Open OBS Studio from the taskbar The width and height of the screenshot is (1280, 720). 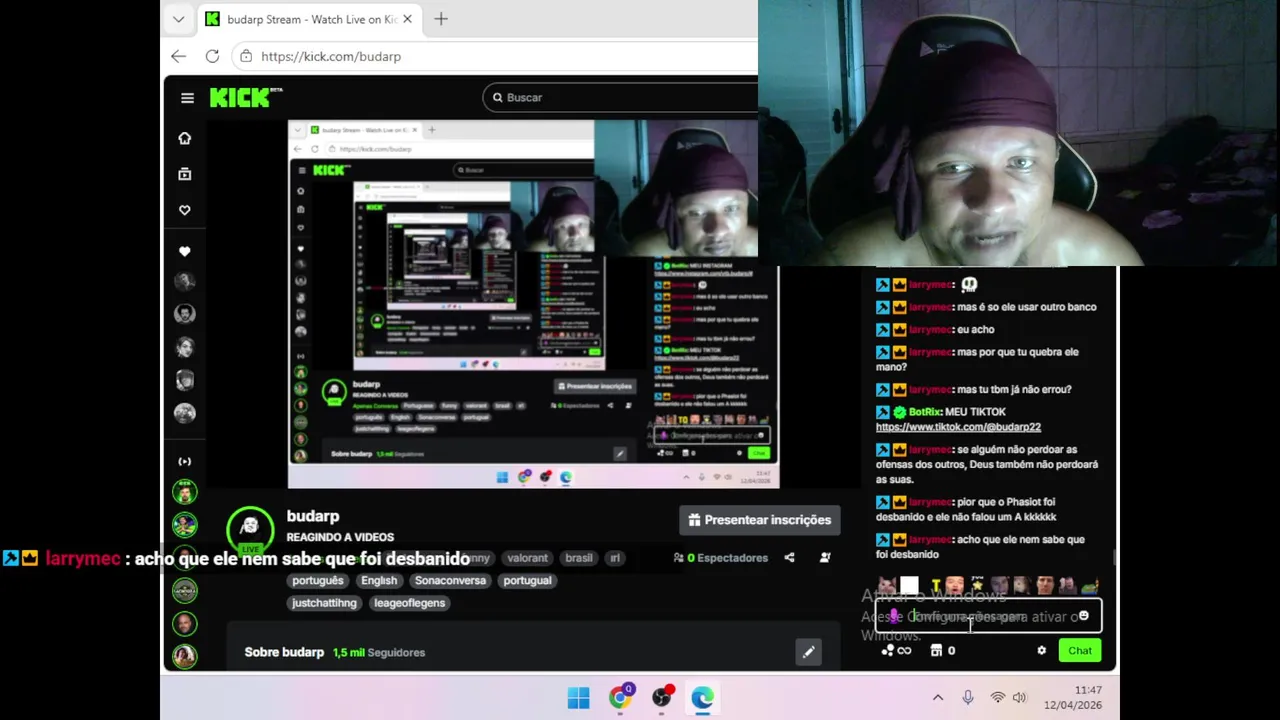tap(661, 698)
